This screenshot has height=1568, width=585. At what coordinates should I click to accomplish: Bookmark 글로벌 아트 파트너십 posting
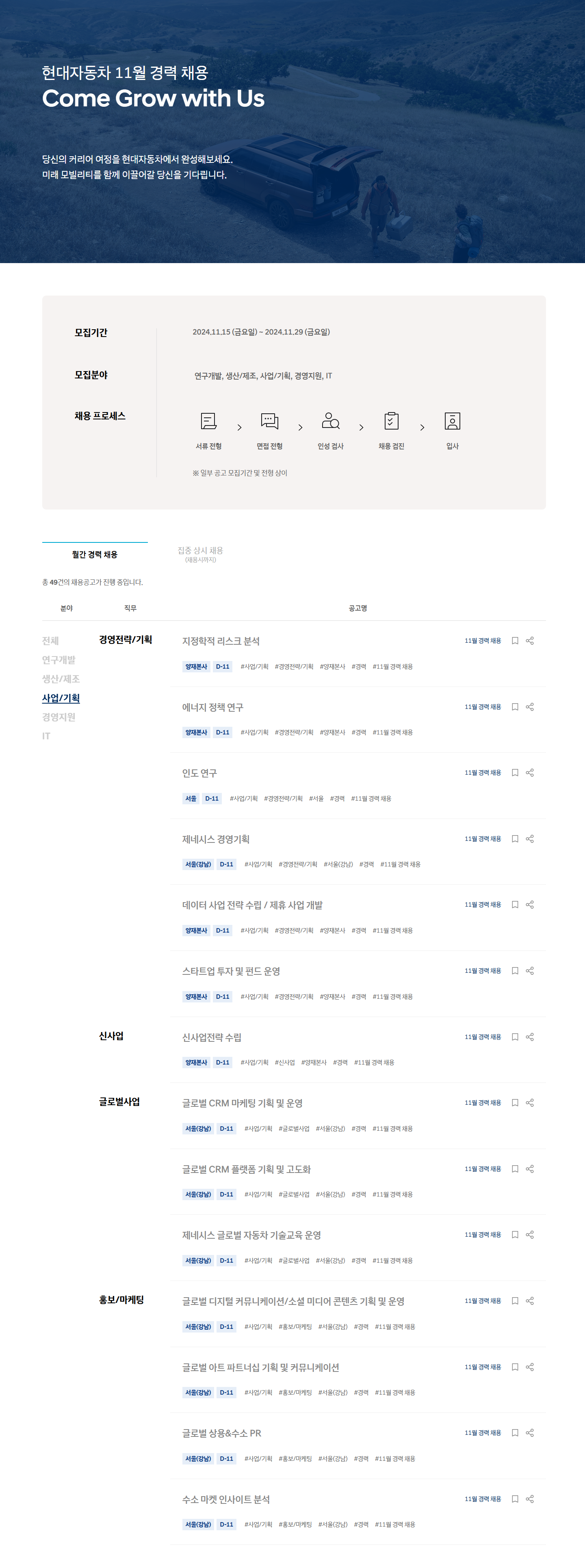515,1367
